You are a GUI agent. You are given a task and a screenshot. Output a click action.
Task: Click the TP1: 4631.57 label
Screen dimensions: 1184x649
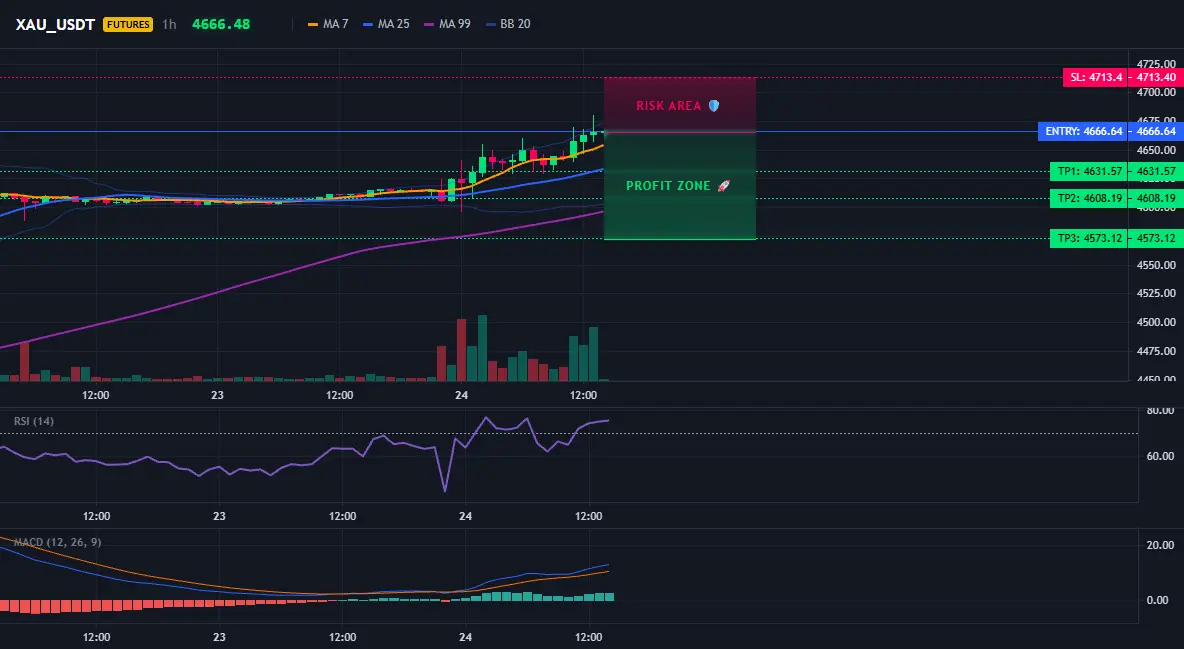[1089, 172]
